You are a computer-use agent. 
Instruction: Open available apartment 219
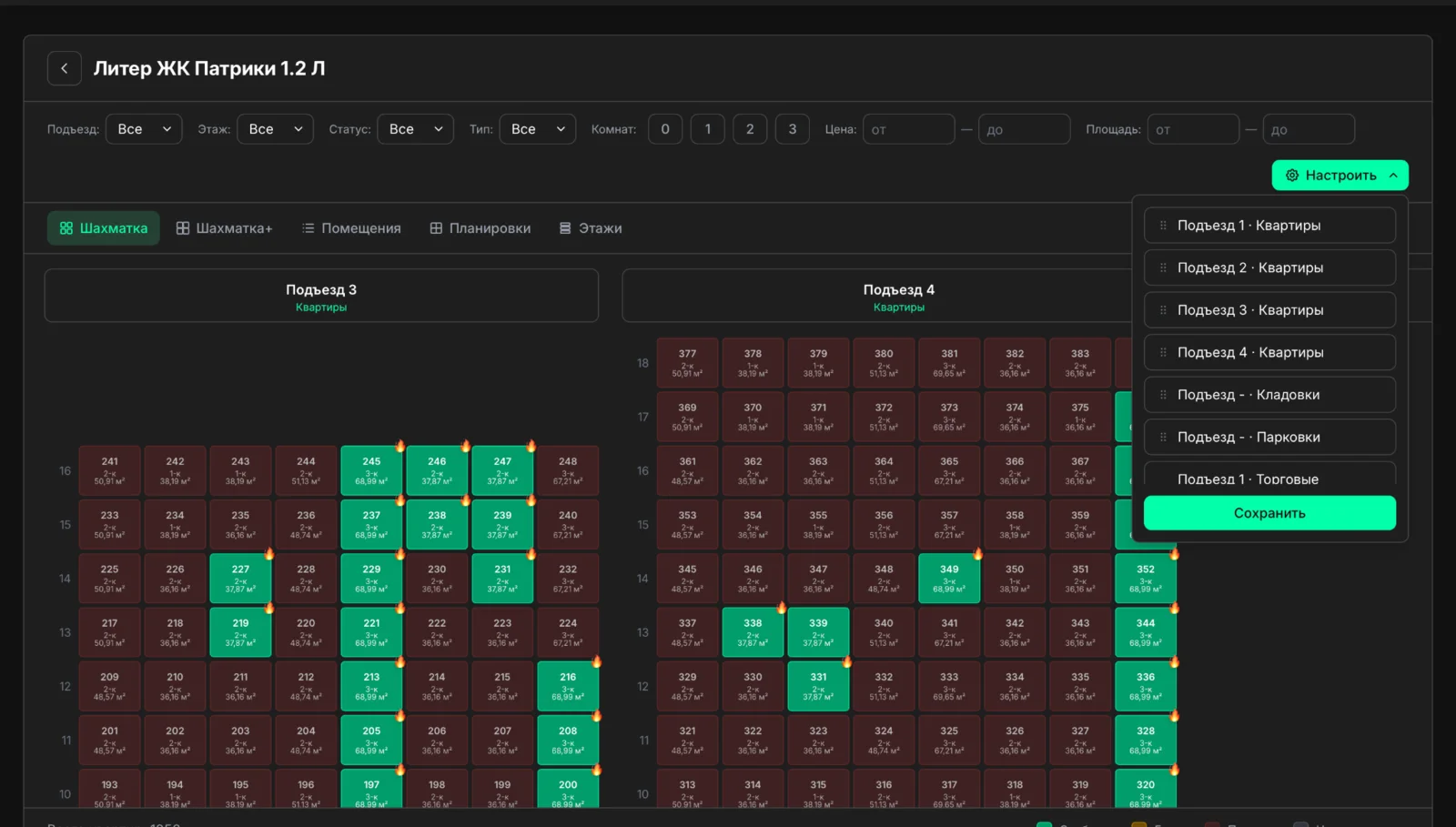(x=240, y=632)
